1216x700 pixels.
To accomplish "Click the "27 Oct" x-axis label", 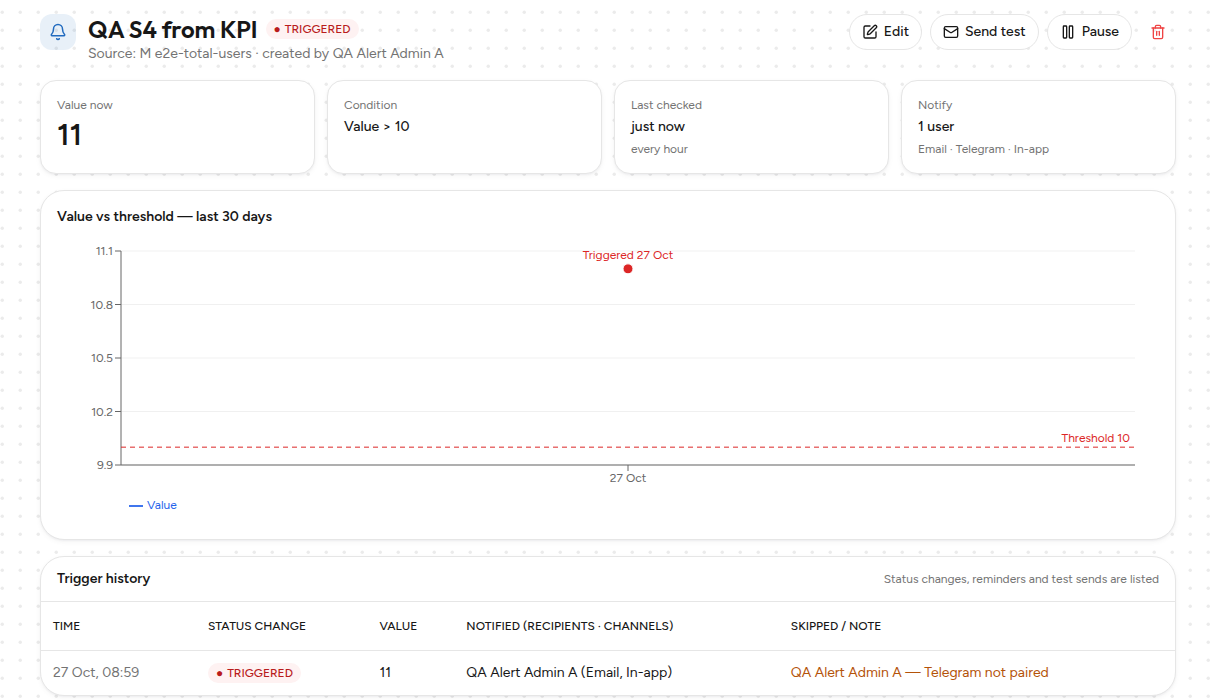I will pyautogui.click(x=628, y=478).
